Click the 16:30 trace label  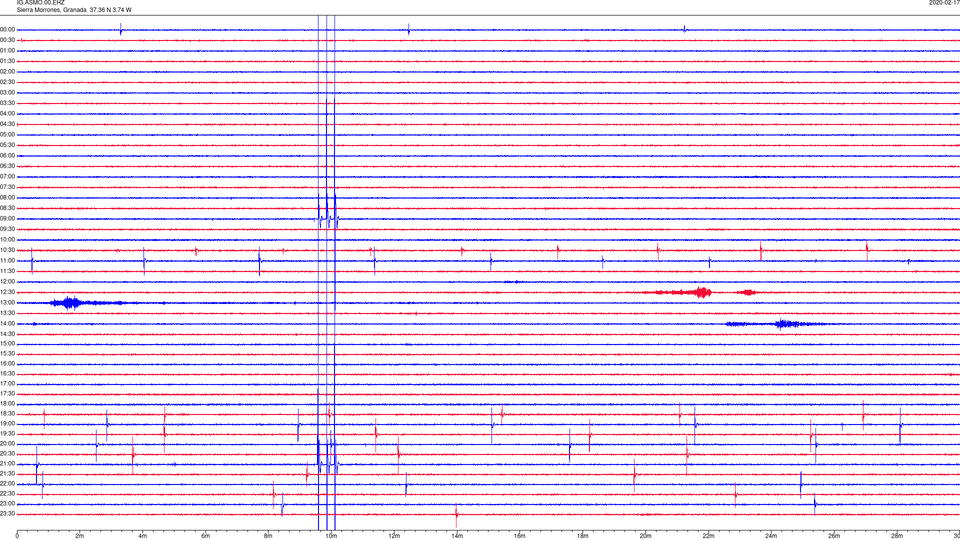[7, 373]
